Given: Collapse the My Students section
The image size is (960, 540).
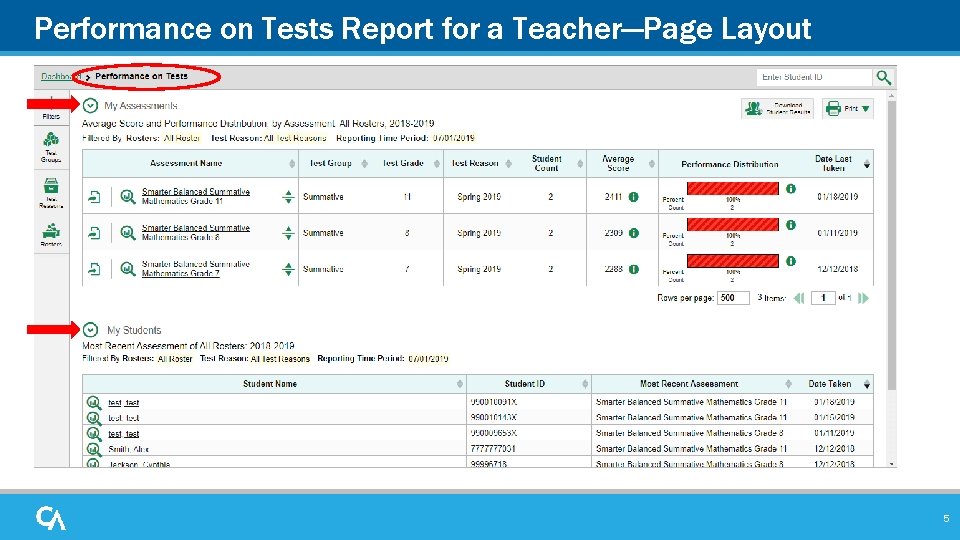Looking at the screenshot, I should pos(90,330).
